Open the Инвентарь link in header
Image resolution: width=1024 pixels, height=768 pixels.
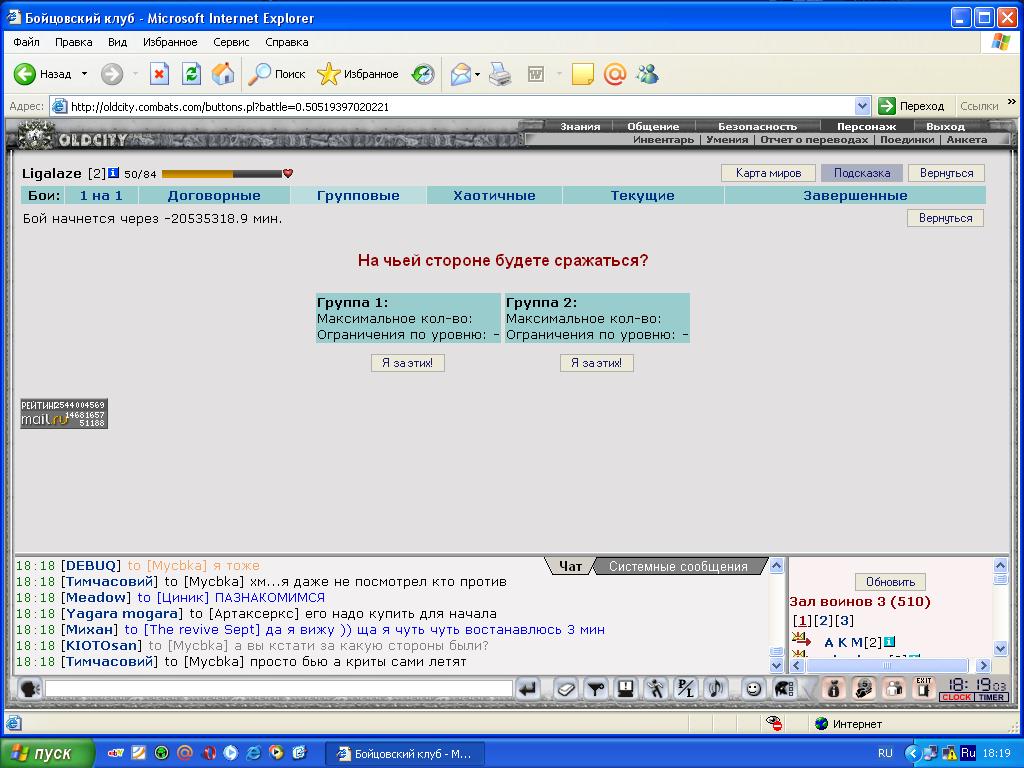[663, 140]
